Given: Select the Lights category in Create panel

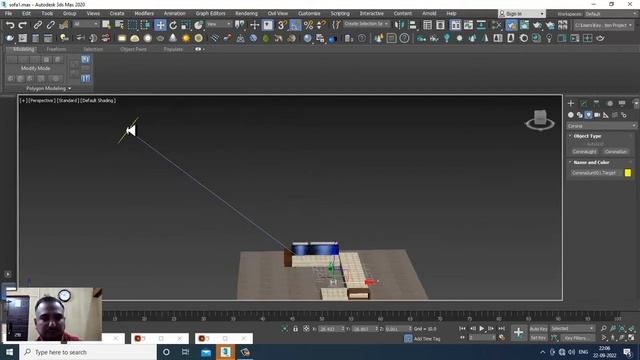Looking at the screenshot, I should (x=588, y=115).
